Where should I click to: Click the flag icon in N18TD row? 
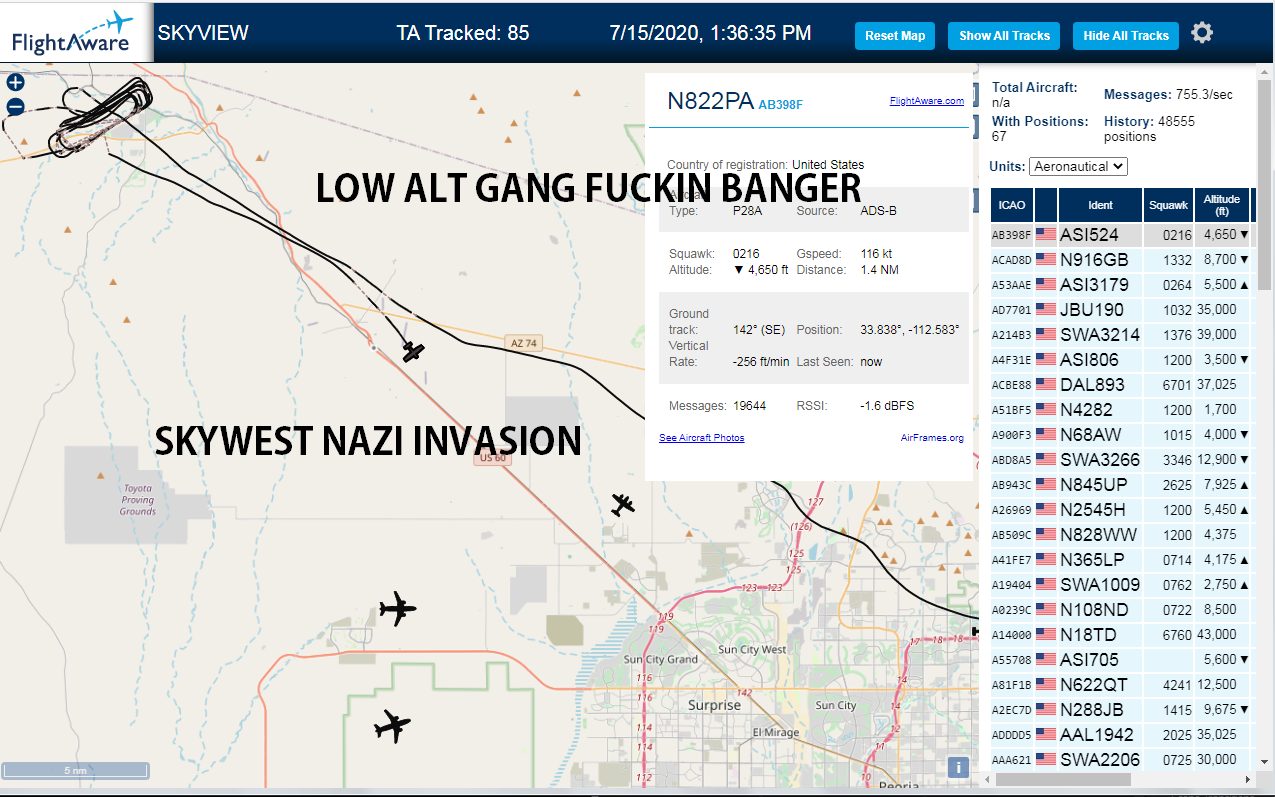[1046, 635]
